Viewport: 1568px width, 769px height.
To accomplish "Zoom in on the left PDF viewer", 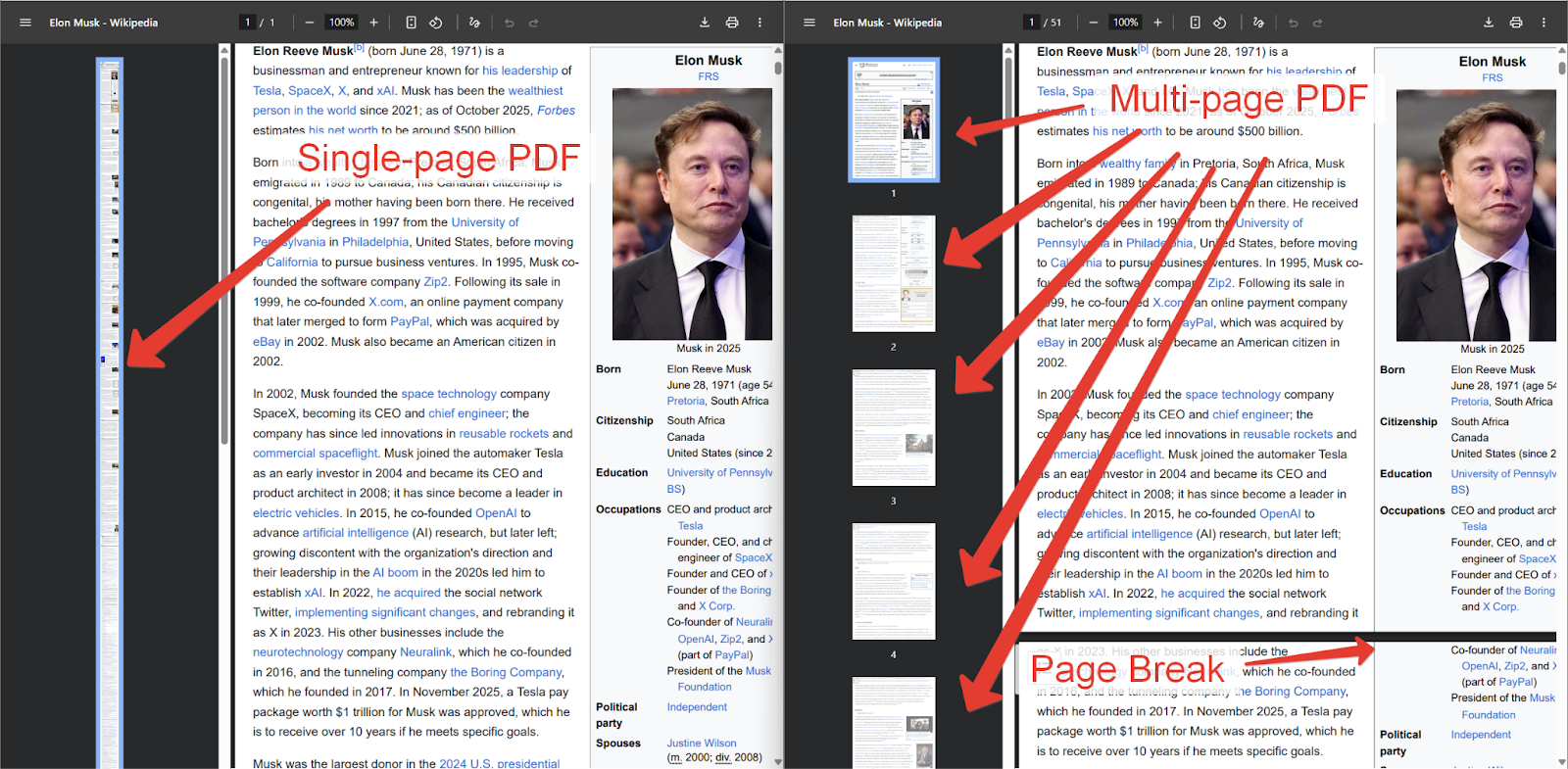I will click(x=373, y=23).
